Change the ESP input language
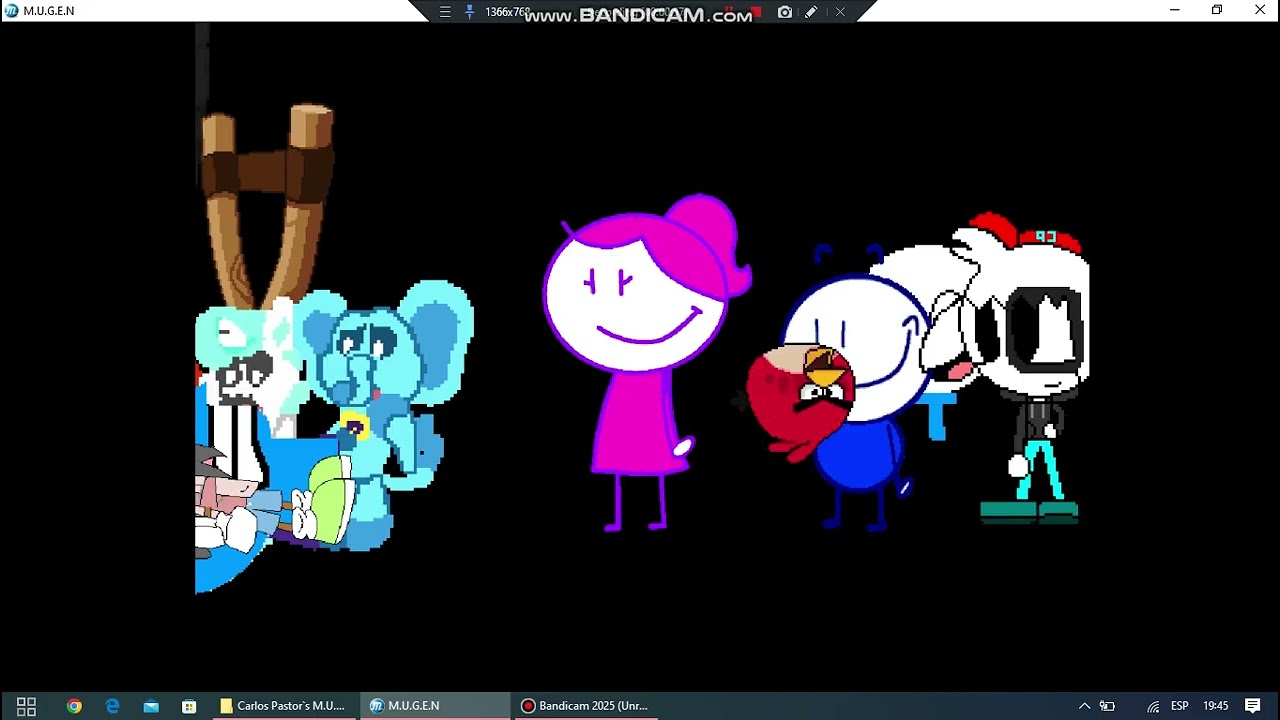Image resolution: width=1280 pixels, height=720 pixels. click(x=1180, y=706)
